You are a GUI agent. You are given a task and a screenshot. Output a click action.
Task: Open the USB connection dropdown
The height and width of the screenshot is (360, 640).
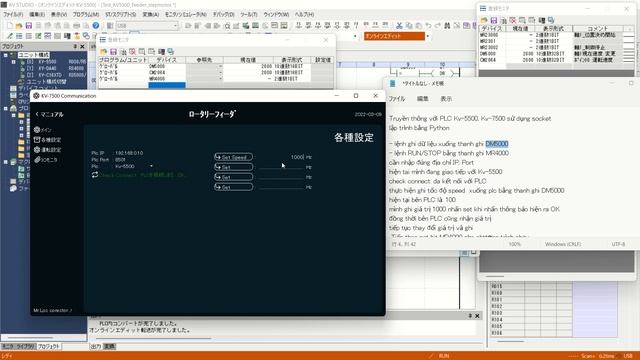(x=176, y=26)
